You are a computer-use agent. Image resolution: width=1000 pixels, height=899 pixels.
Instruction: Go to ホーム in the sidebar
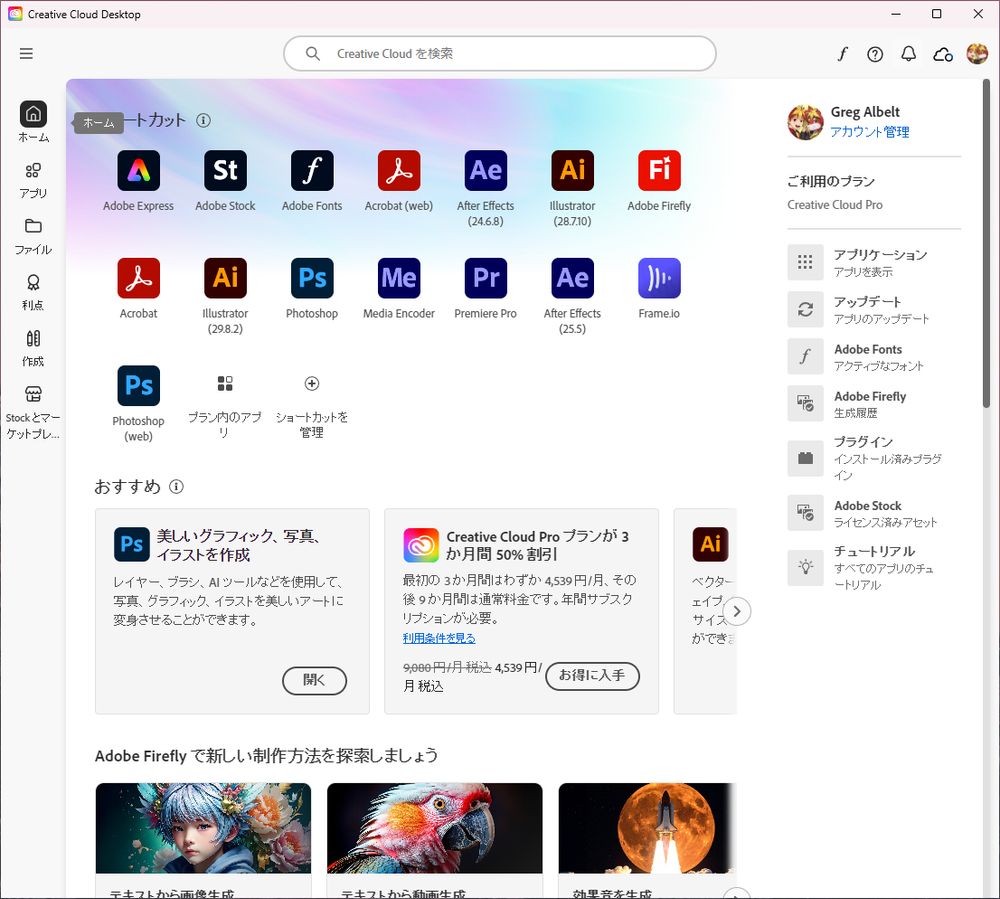click(x=33, y=122)
